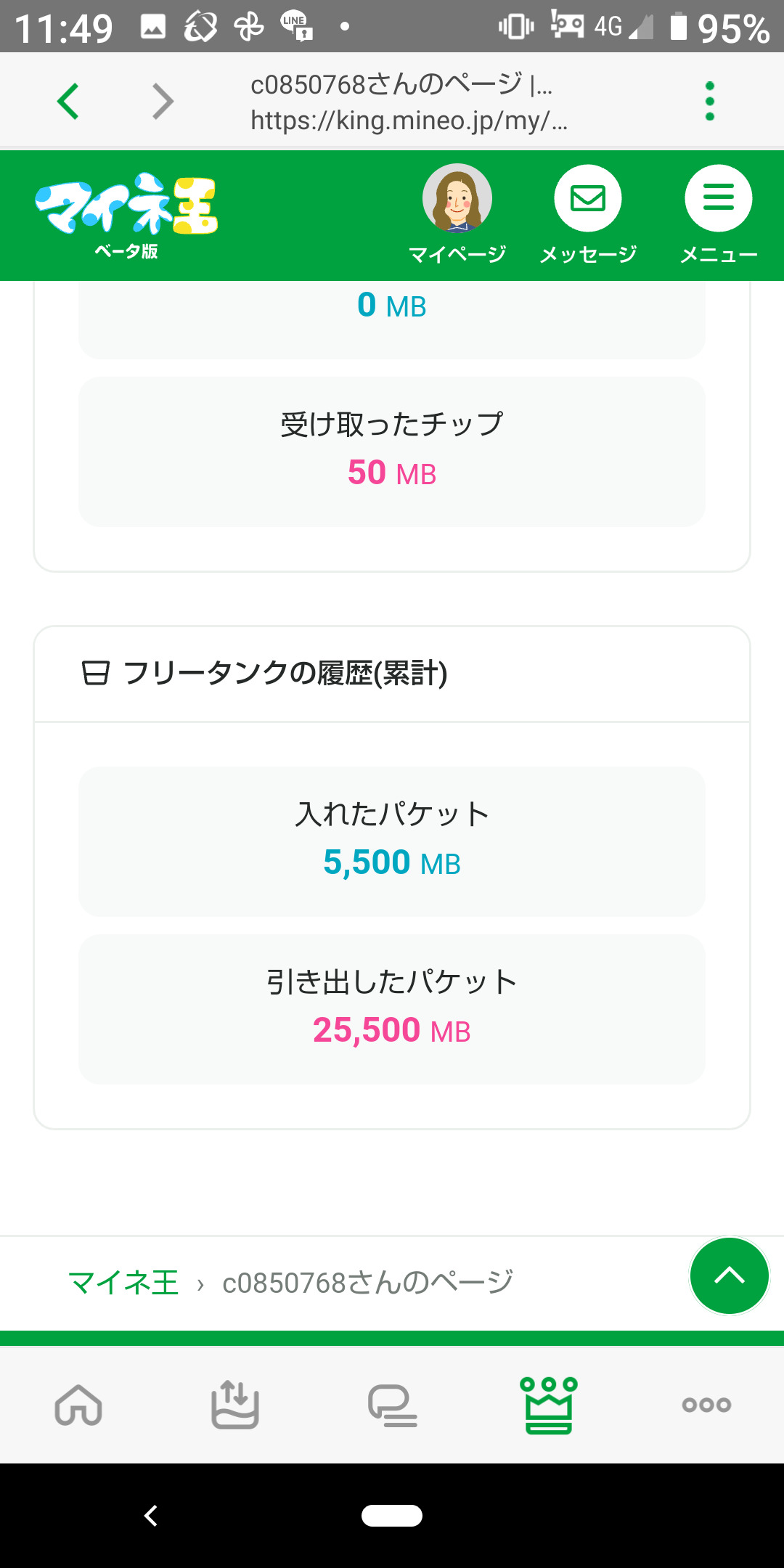Tap the 引き出したパケット 25,500 MB card

coord(392,1009)
